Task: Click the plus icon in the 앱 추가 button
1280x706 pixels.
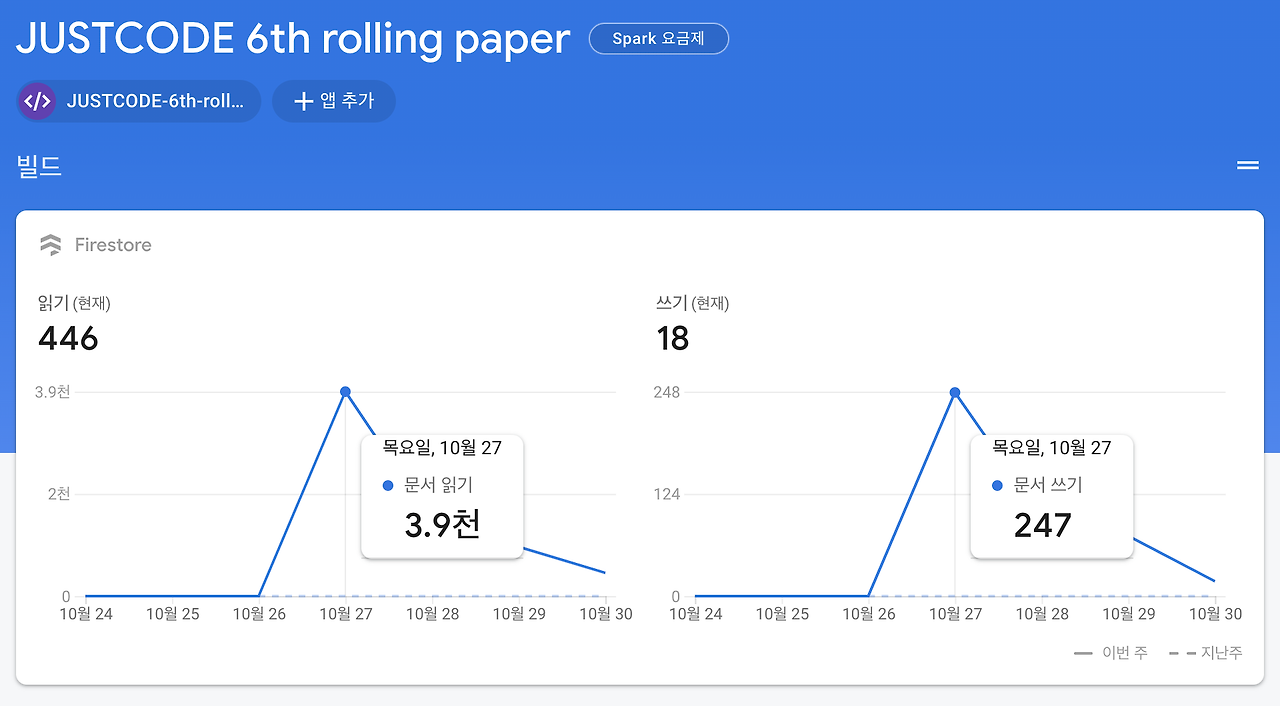Action: [302, 100]
